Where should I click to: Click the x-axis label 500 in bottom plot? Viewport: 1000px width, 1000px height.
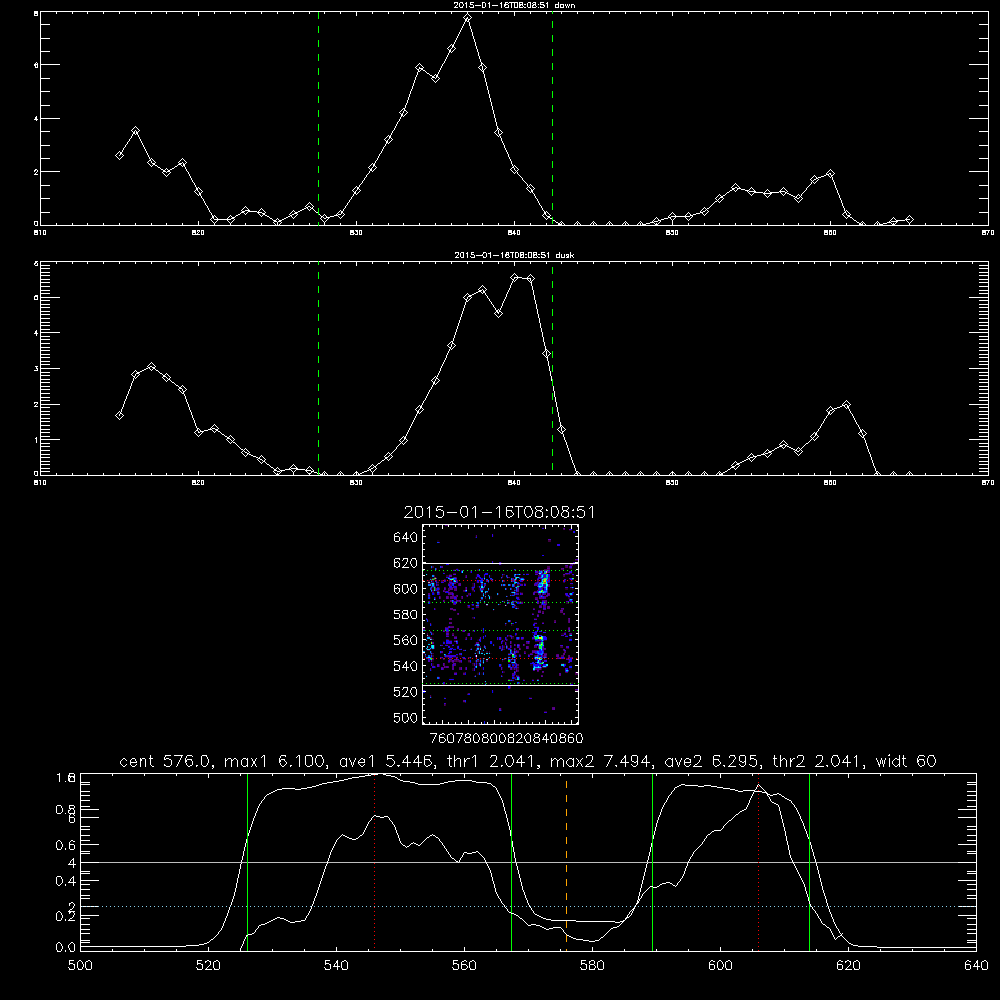[x=80, y=966]
